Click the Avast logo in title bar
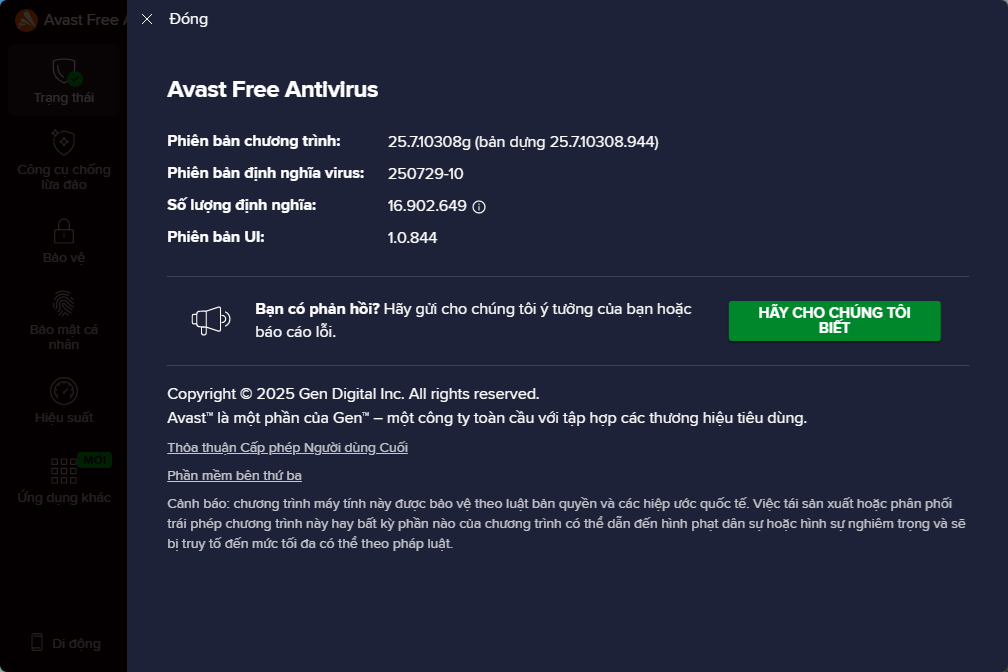This screenshot has width=1008, height=672. [26, 21]
